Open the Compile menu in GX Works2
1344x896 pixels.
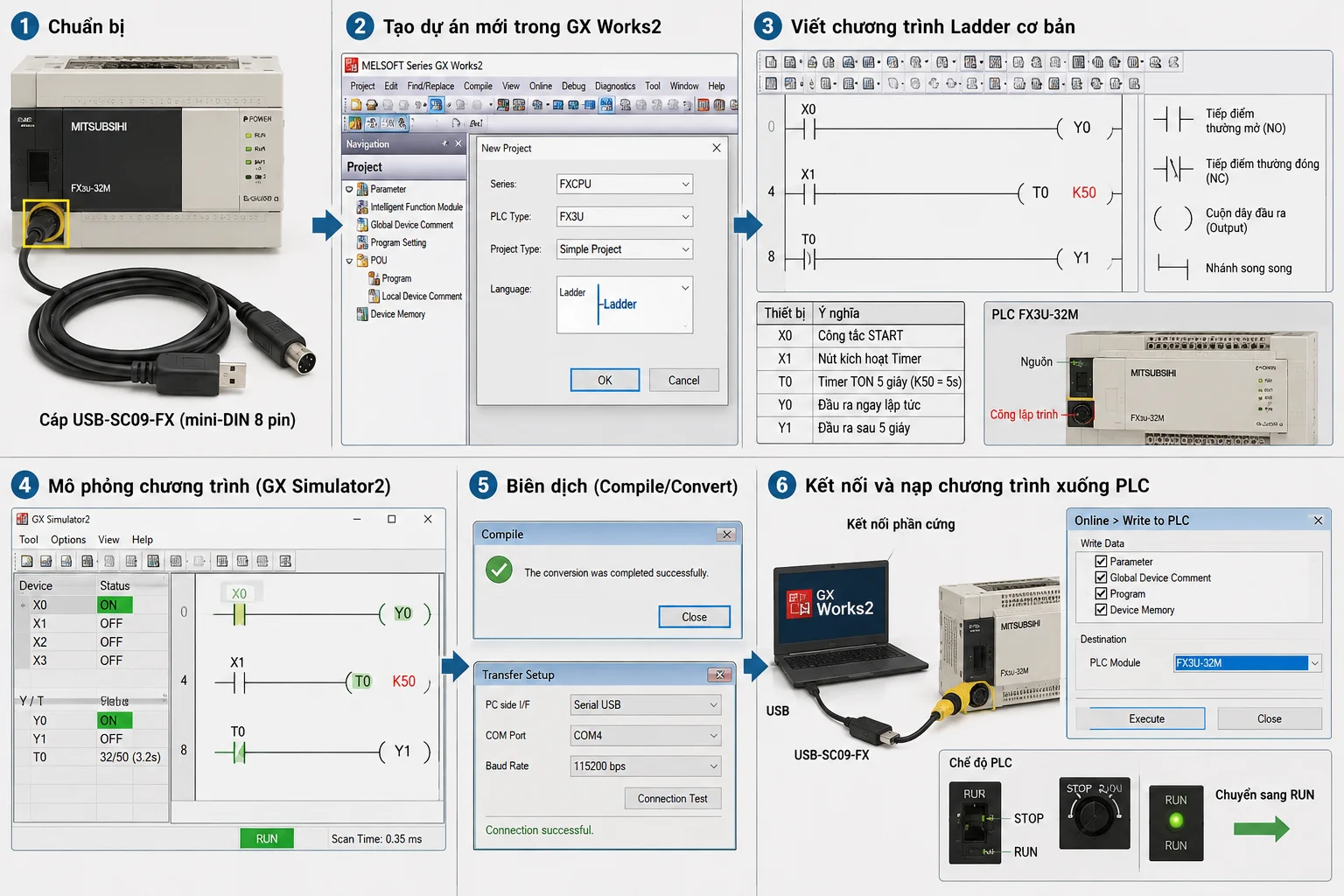[478, 86]
